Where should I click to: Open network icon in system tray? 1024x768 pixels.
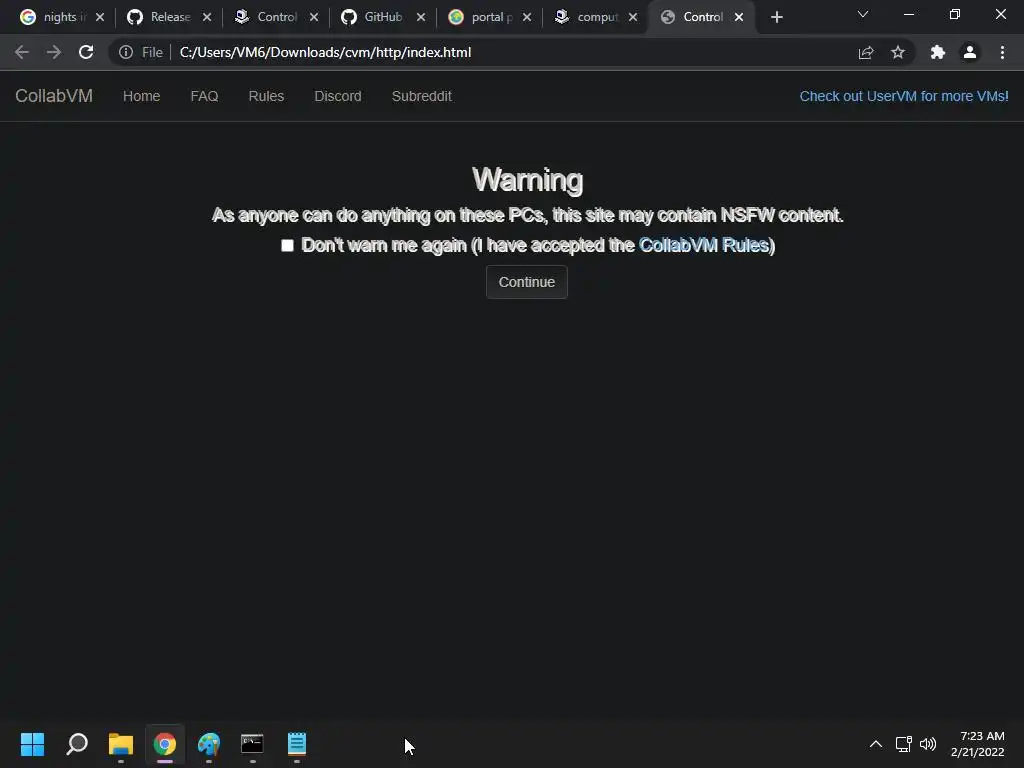pos(903,744)
